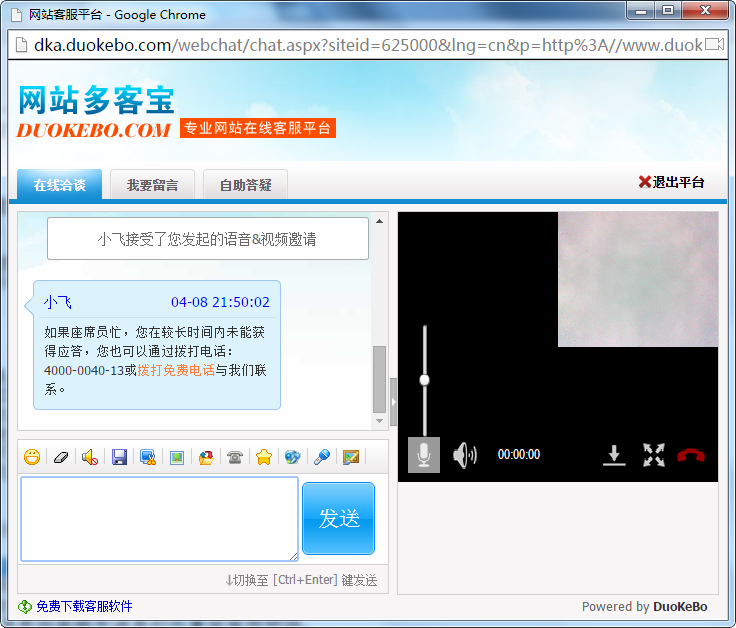Request a callback via the gray telephone icon
The image size is (736, 628).
[x=235, y=457]
